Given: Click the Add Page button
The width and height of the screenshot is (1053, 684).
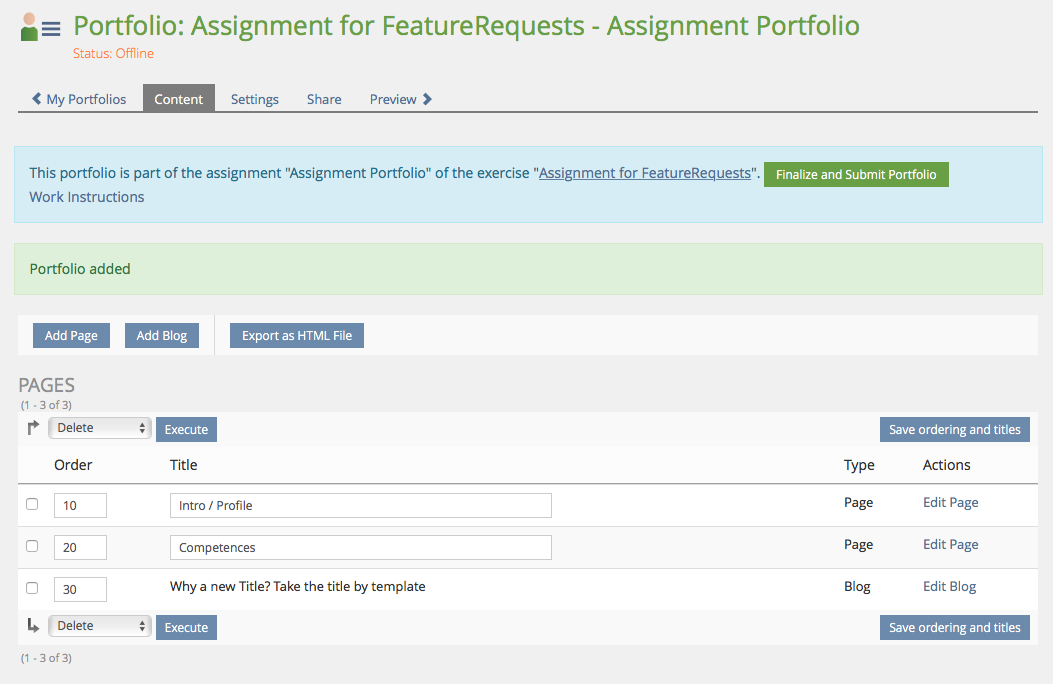Looking at the screenshot, I should click(x=71, y=336).
